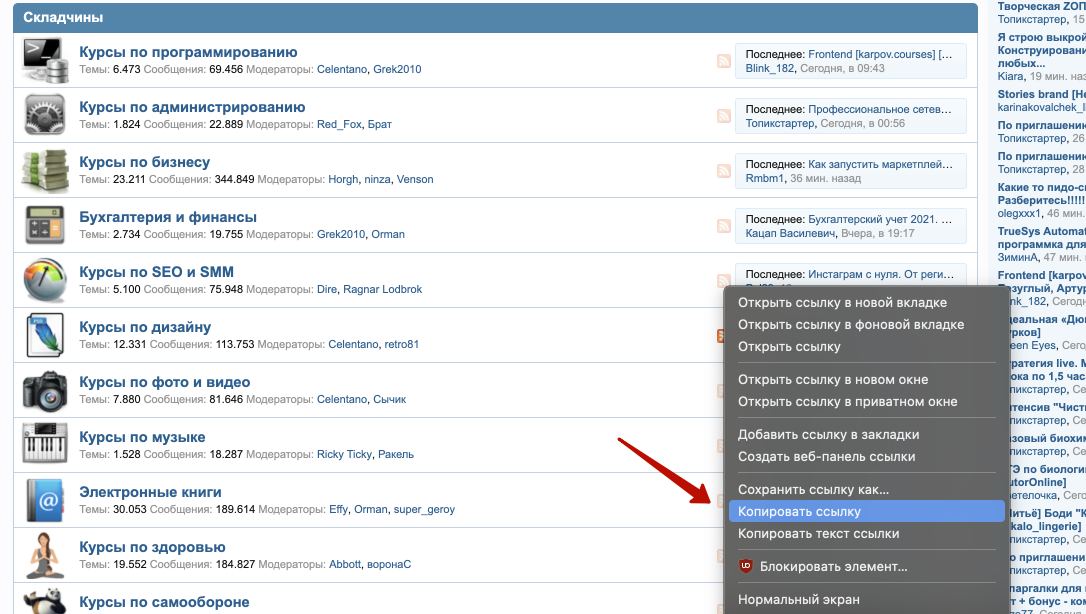Click the calculator icon for Бухгалтерия и финансы
This screenshot has width=1086, height=614.
coord(44,225)
